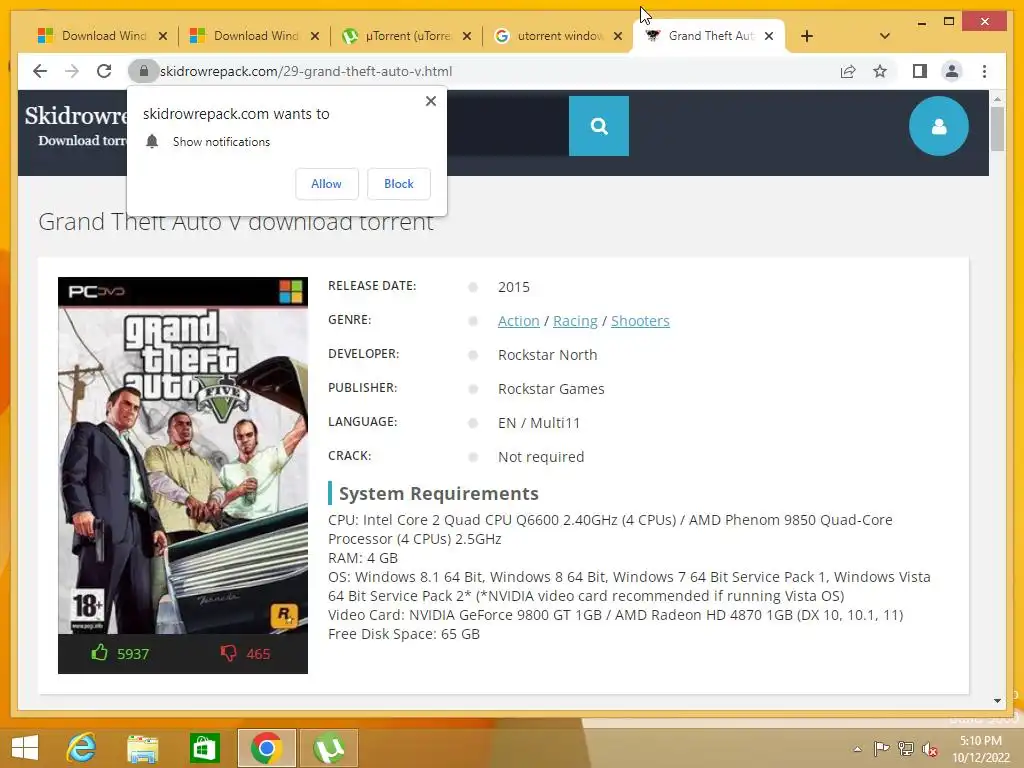The height and width of the screenshot is (768, 1024).
Task: Show hidden system tray icons
Action: click(x=857, y=749)
